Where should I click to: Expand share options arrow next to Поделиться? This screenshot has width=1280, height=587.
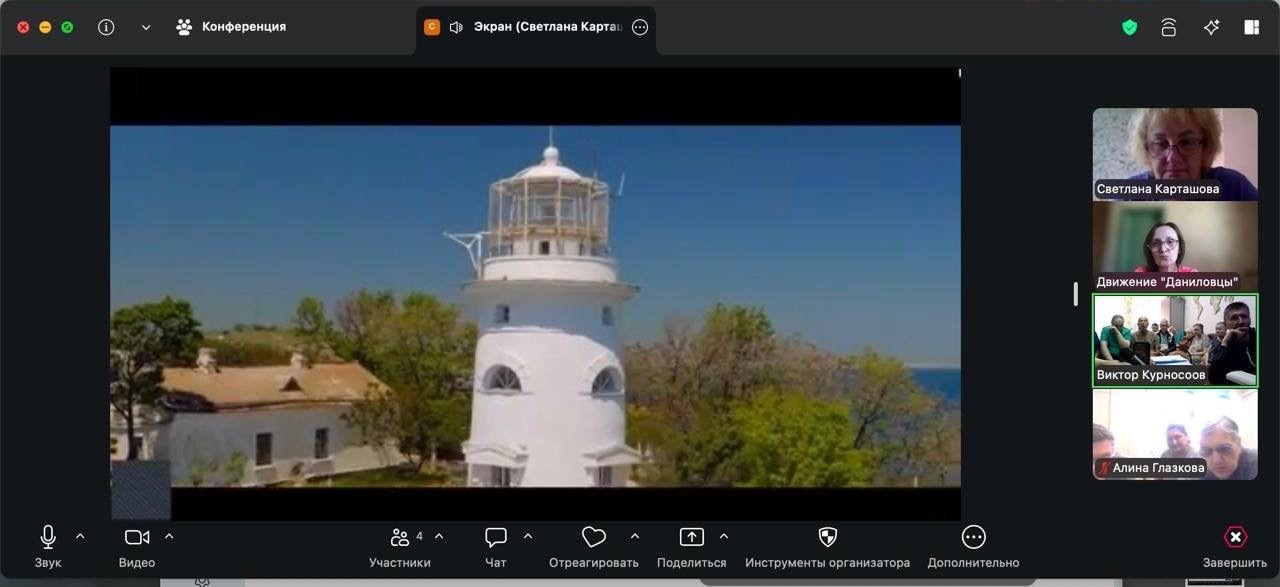(724, 537)
